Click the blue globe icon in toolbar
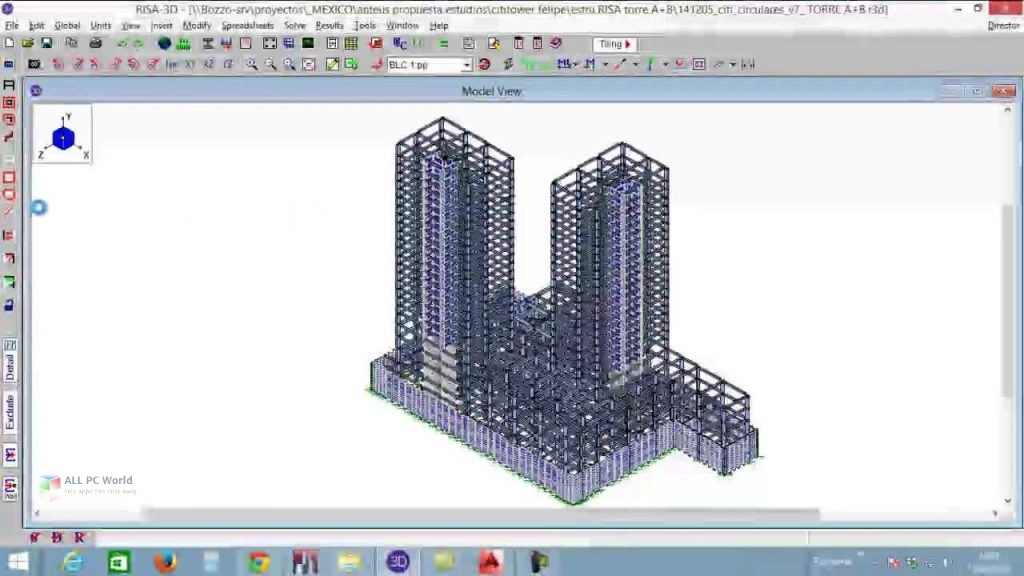1024x576 pixels. 165,43
